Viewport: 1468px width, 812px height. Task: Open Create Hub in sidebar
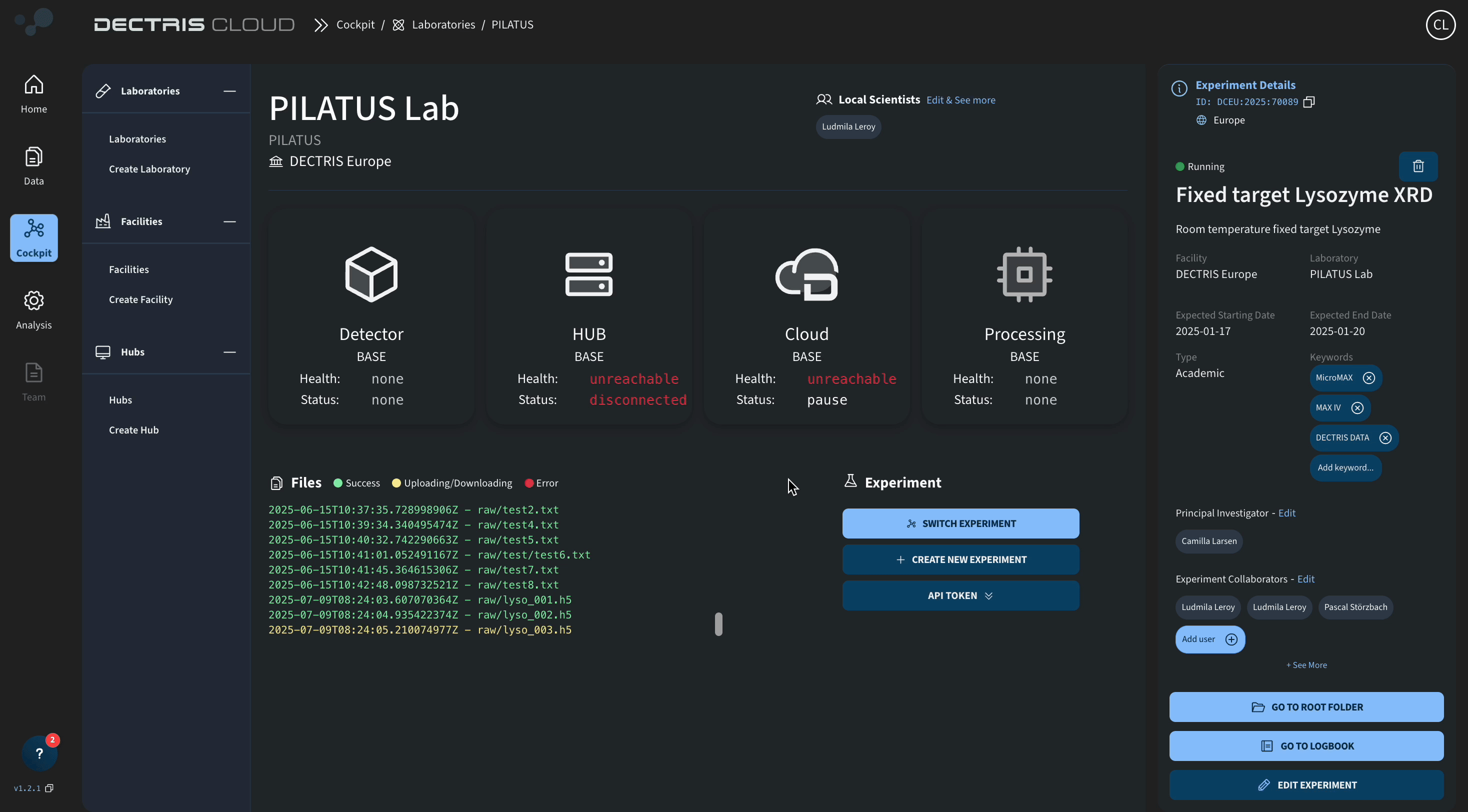[134, 430]
